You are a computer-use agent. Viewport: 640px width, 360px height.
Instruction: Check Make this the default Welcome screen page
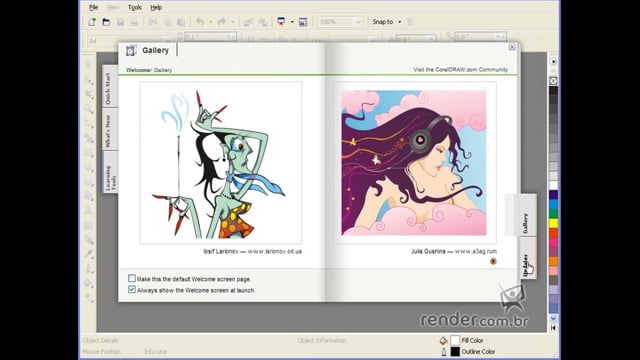coord(132,278)
